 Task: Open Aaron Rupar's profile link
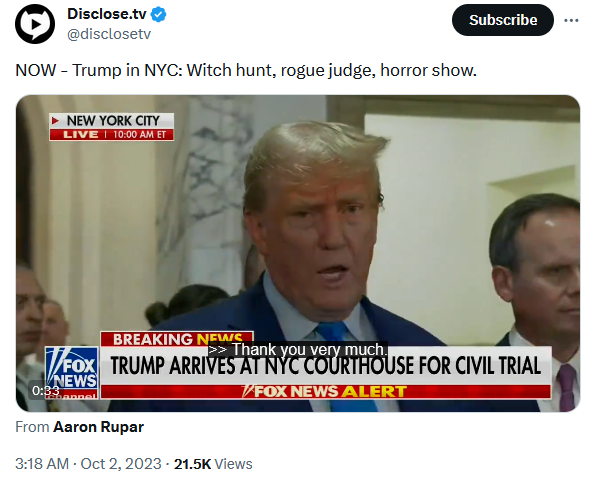tap(98, 427)
